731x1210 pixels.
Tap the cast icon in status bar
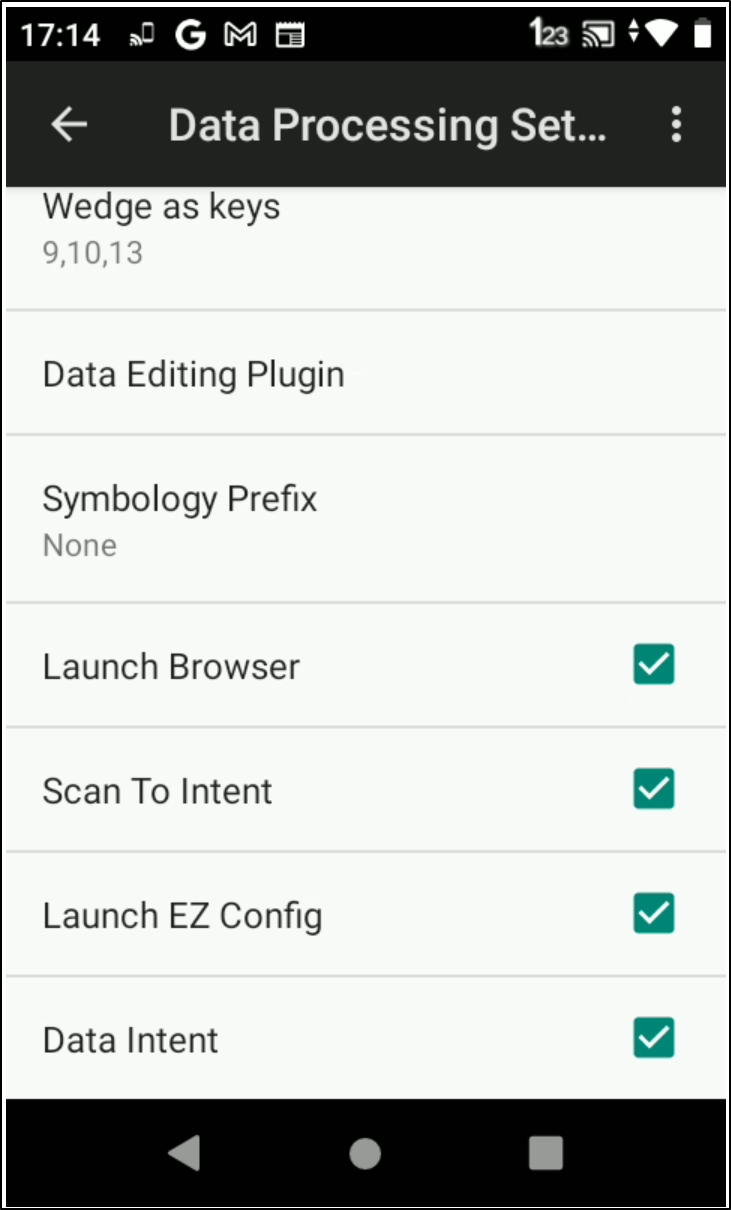598,35
